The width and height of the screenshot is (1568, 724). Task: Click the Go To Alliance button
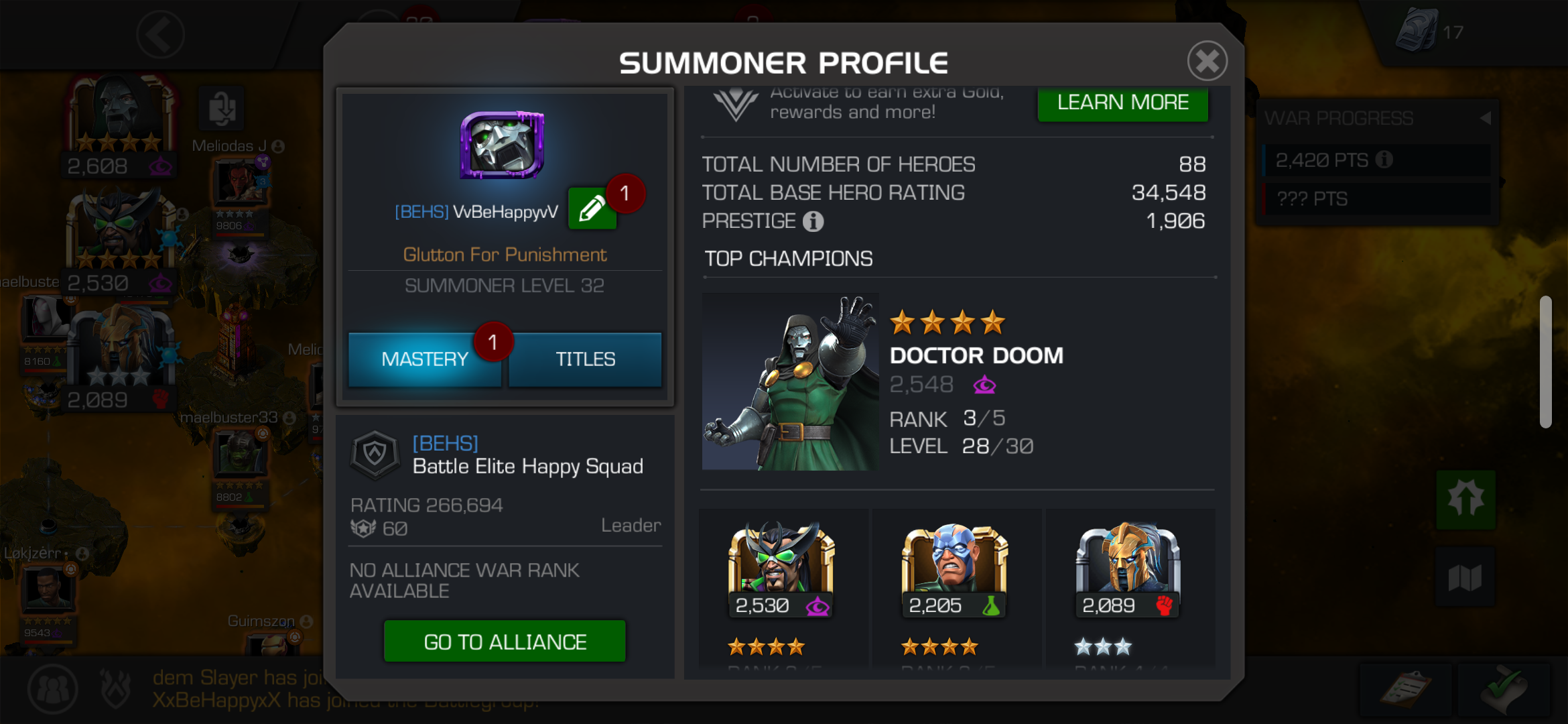[x=505, y=642]
